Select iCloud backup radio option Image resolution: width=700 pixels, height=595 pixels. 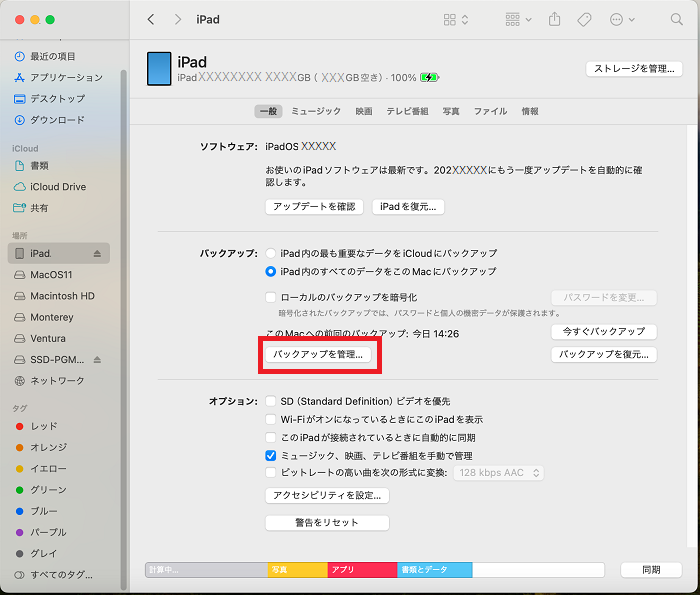[271, 254]
